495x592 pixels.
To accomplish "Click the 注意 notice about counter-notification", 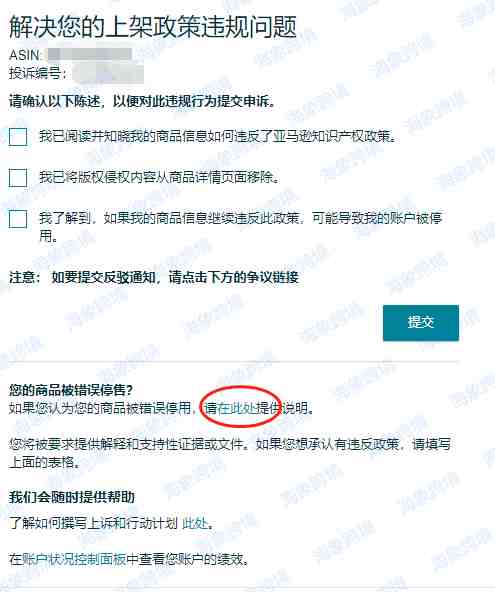I will [154, 277].
